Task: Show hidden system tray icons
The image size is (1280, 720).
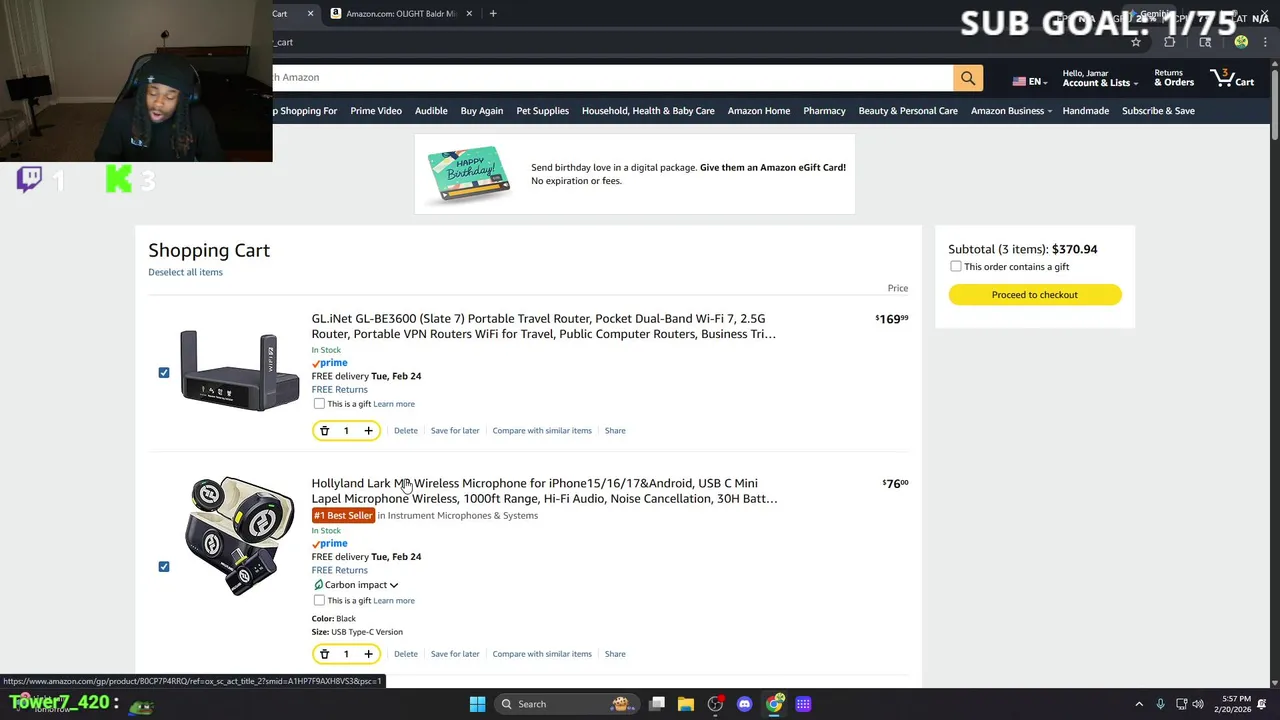Action: [x=1139, y=704]
